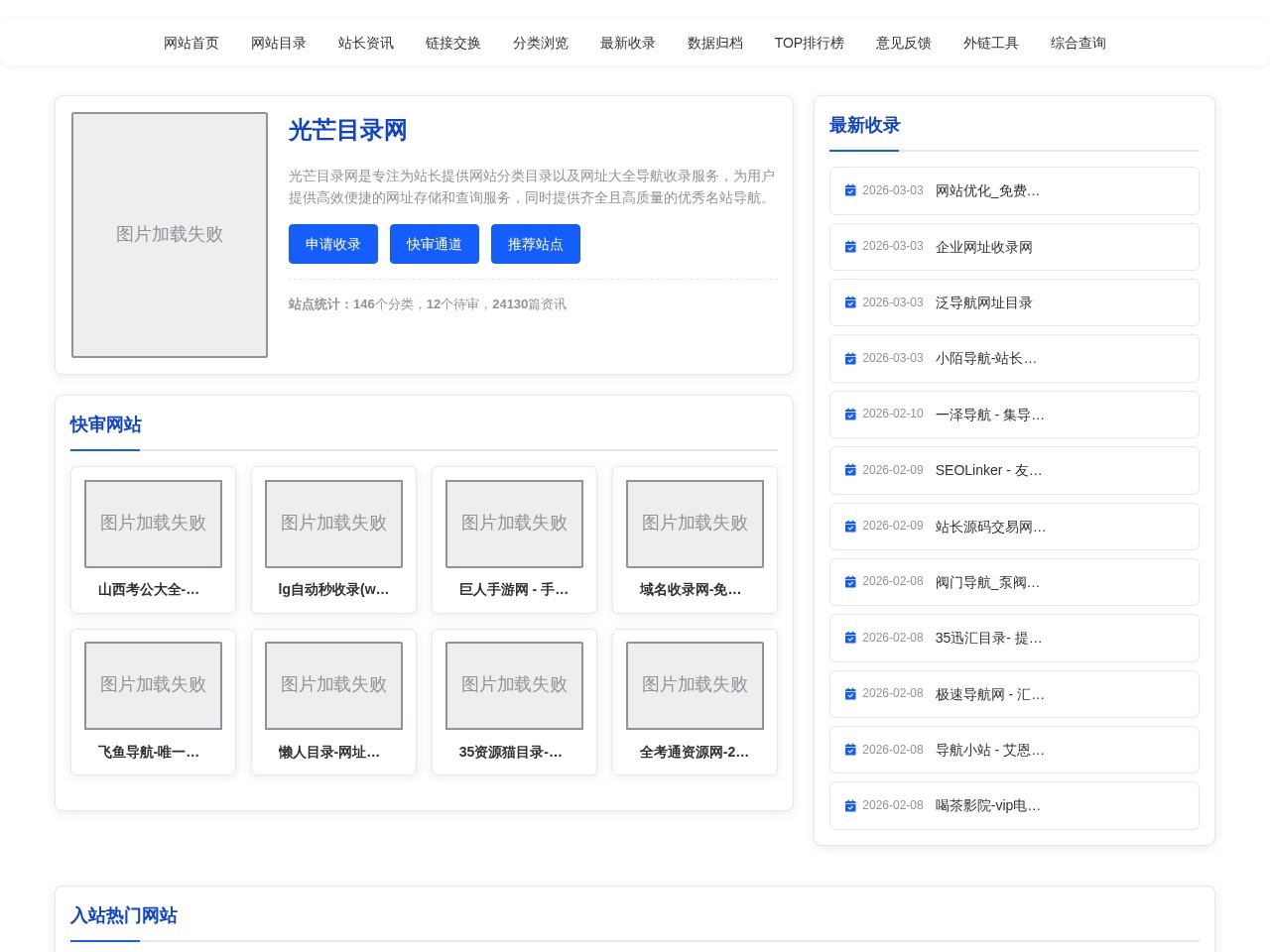The height and width of the screenshot is (952, 1270).
Task: Open the 小陌导航-站长 listing
Action: pyautogui.click(x=986, y=359)
